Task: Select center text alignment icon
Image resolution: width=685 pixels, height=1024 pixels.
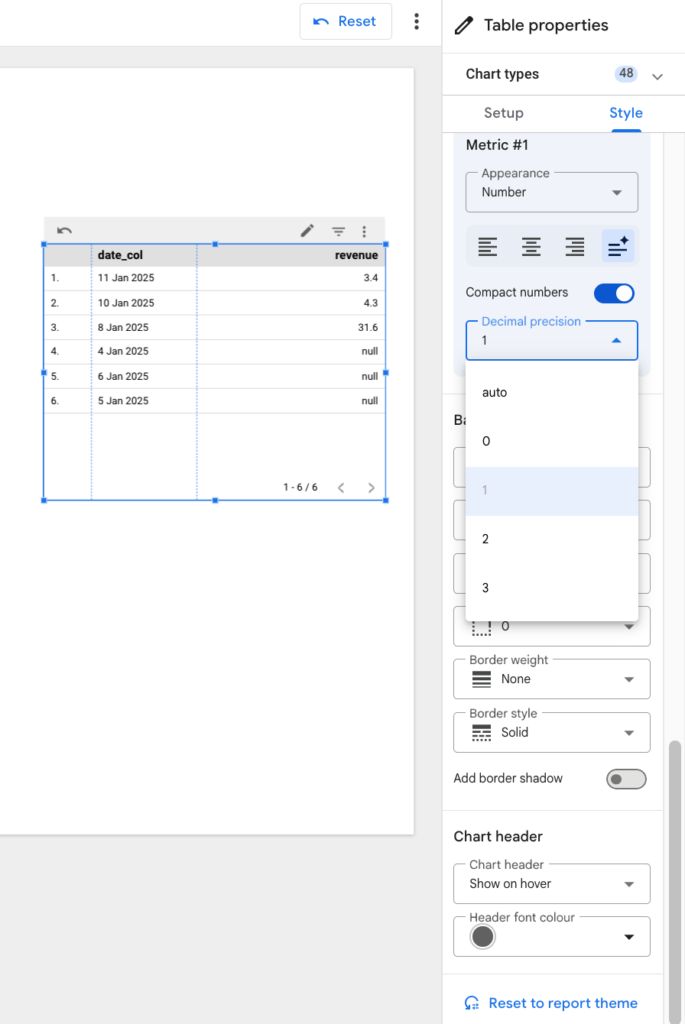Action: (531, 246)
